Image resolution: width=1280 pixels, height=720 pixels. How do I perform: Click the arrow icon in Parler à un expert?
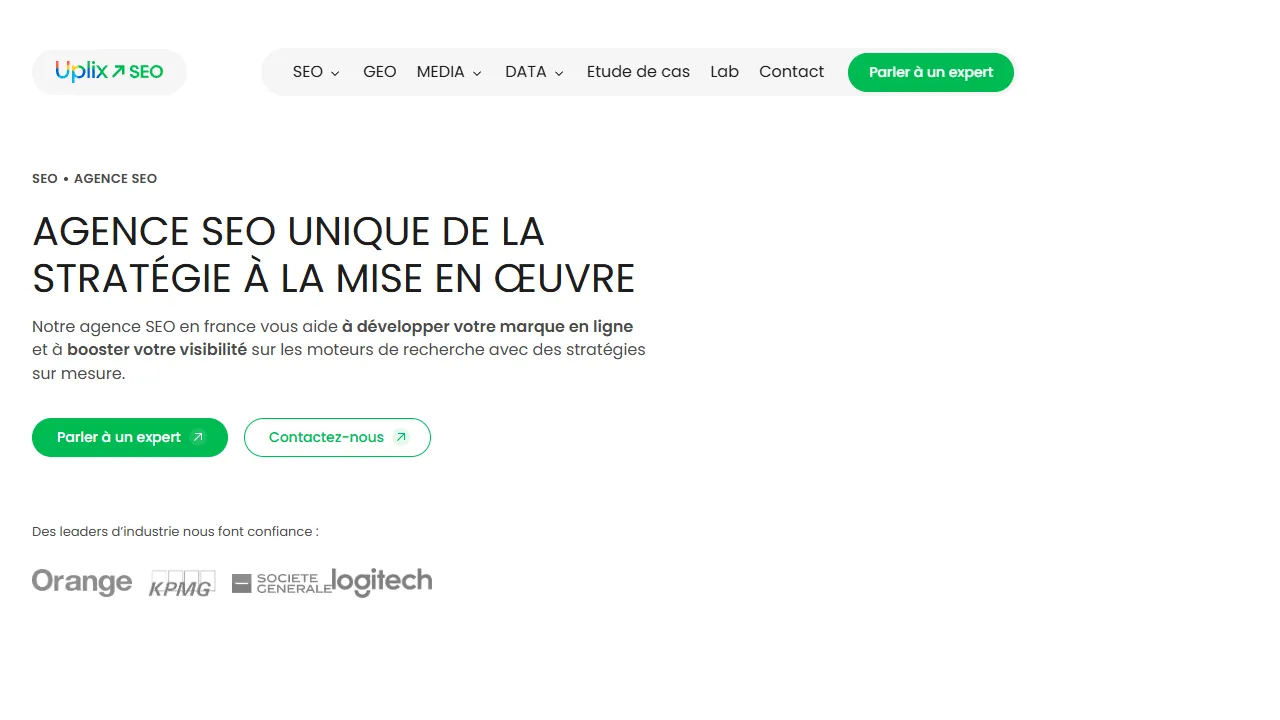(x=196, y=436)
